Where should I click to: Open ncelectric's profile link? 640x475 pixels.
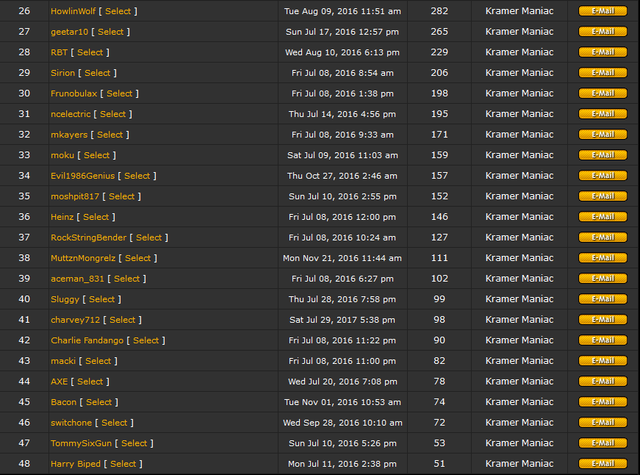point(71,114)
